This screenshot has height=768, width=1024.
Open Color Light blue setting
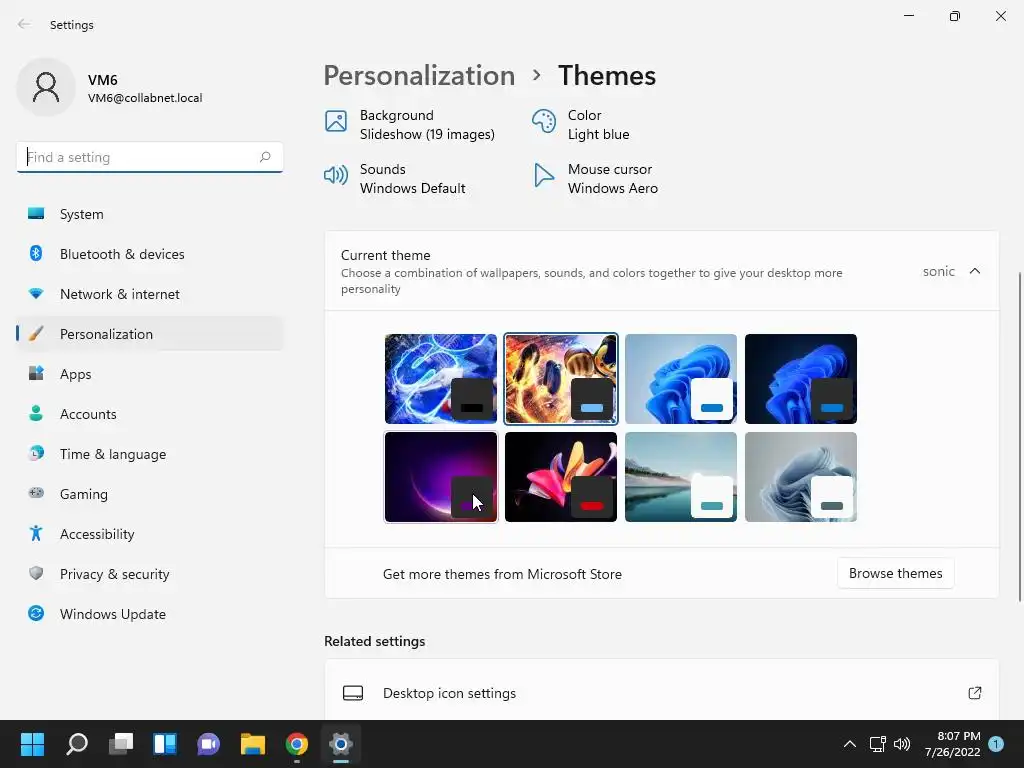click(x=581, y=125)
